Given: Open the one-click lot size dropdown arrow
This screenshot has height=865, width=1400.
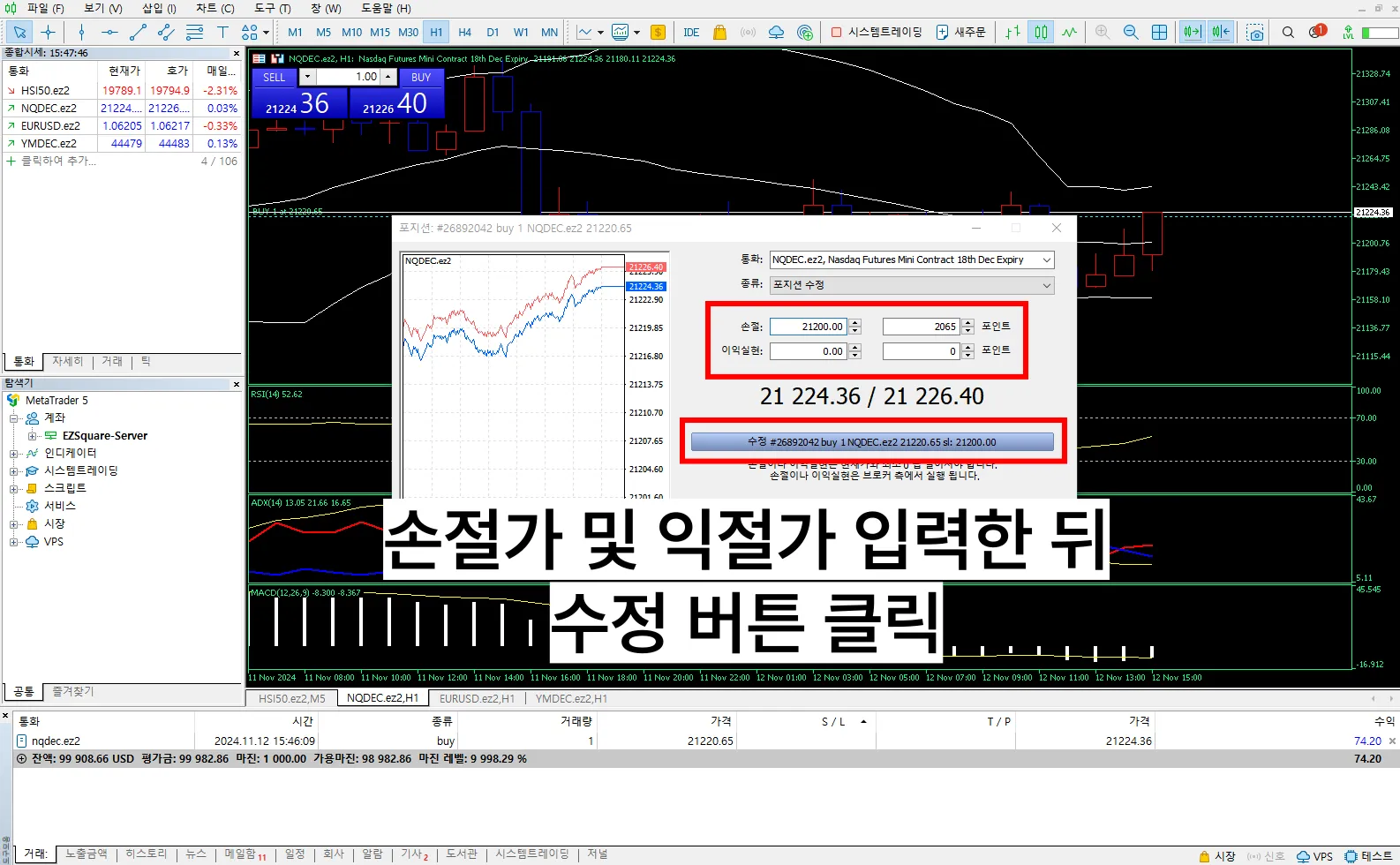Looking at the screenshot, I should click(306, 77).
